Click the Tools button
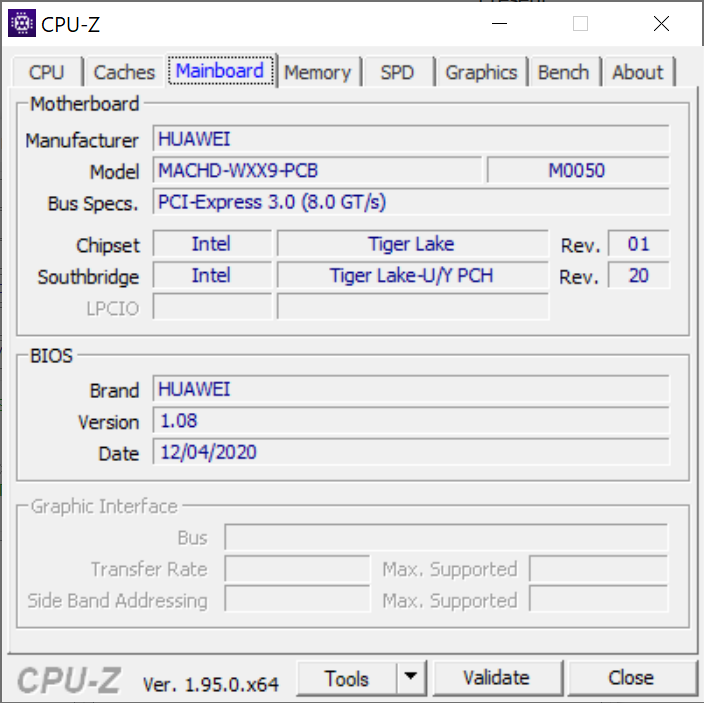 point(347,678)
